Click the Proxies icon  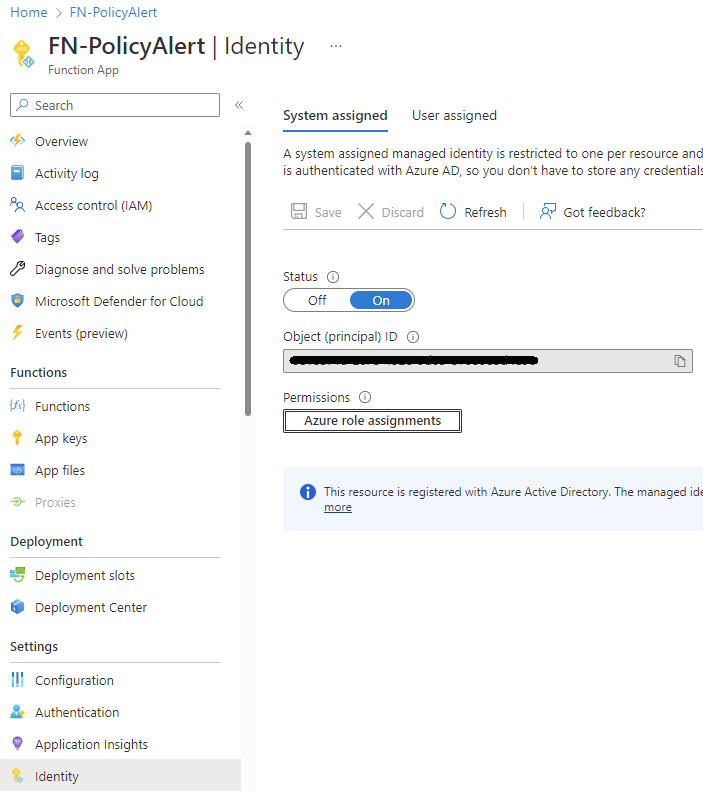coord(18,502)
